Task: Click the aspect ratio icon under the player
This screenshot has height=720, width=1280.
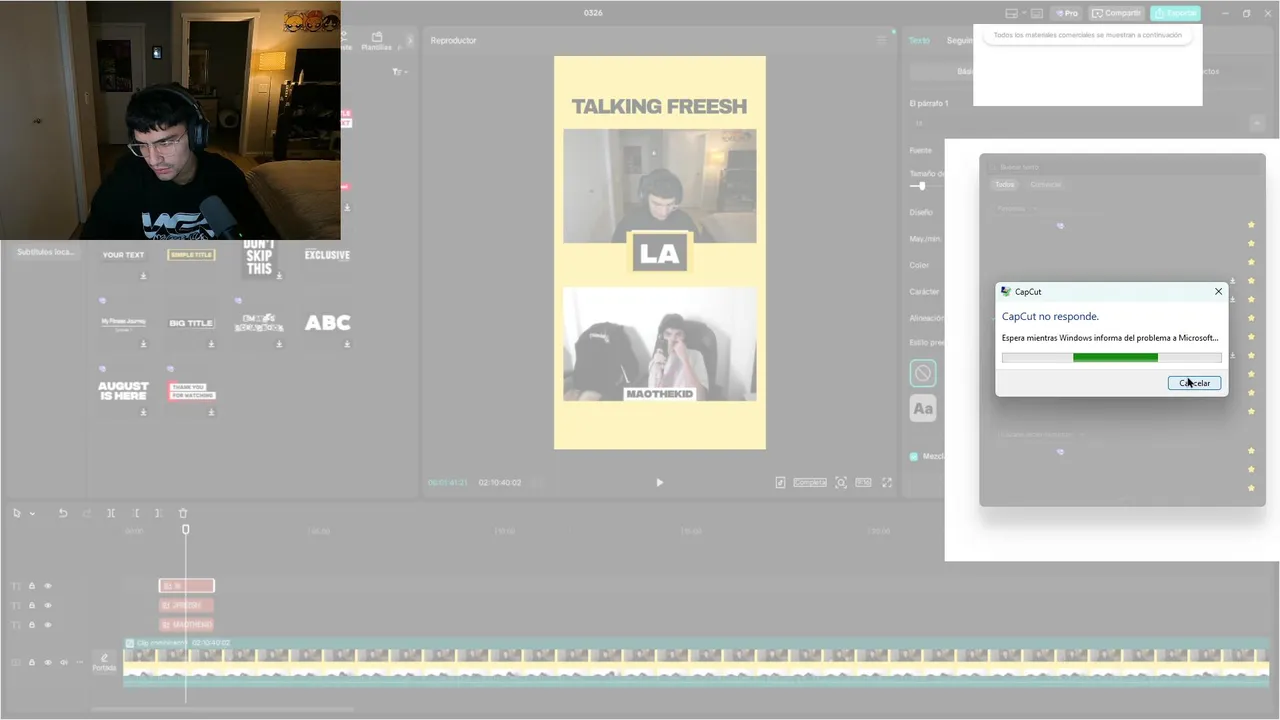Action: coord(863,482)
